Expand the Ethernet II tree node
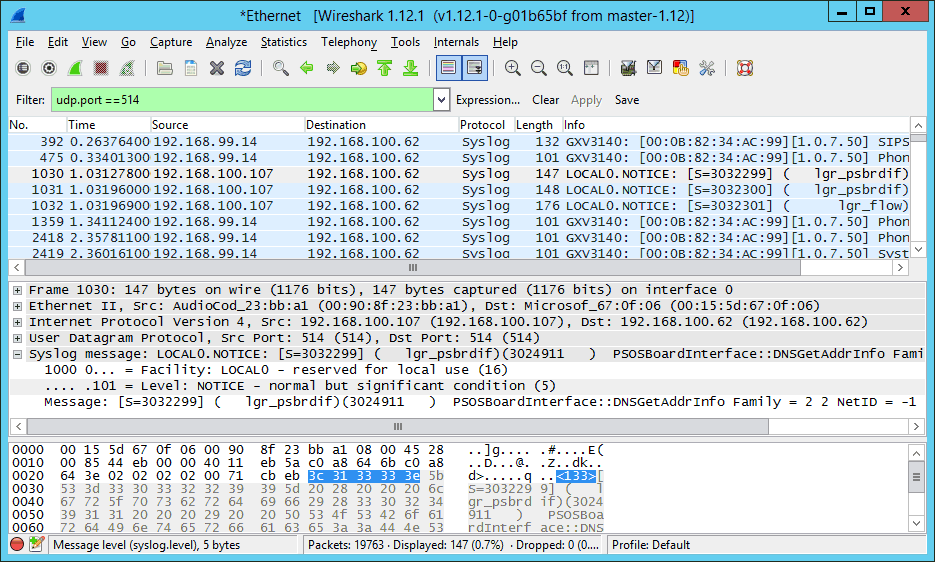 pos(17,307)
